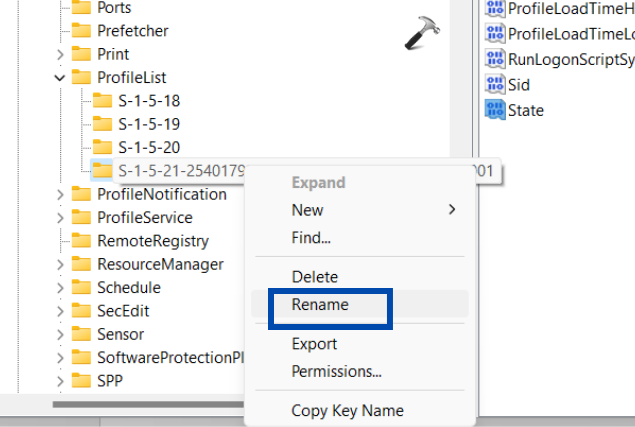Choose Permissions... from the context menu
The width and height of the screenshot is (635, 427).
point(360,371)
